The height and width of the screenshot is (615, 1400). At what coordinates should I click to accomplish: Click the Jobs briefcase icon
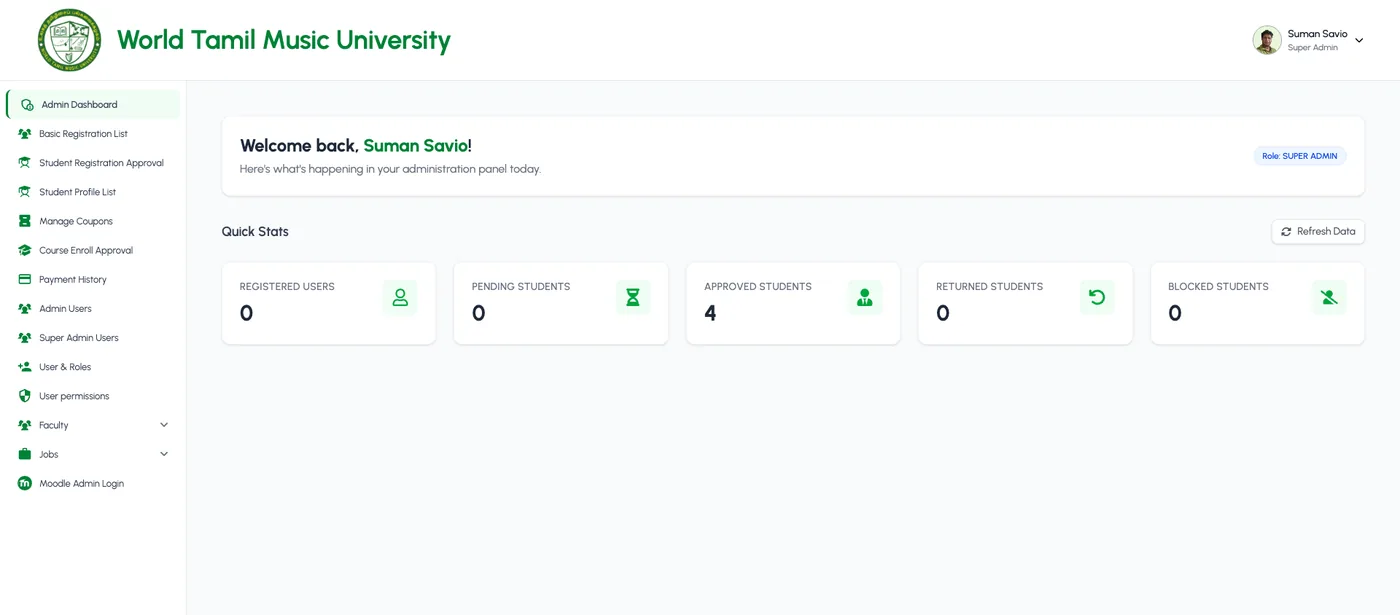(25, 454)
